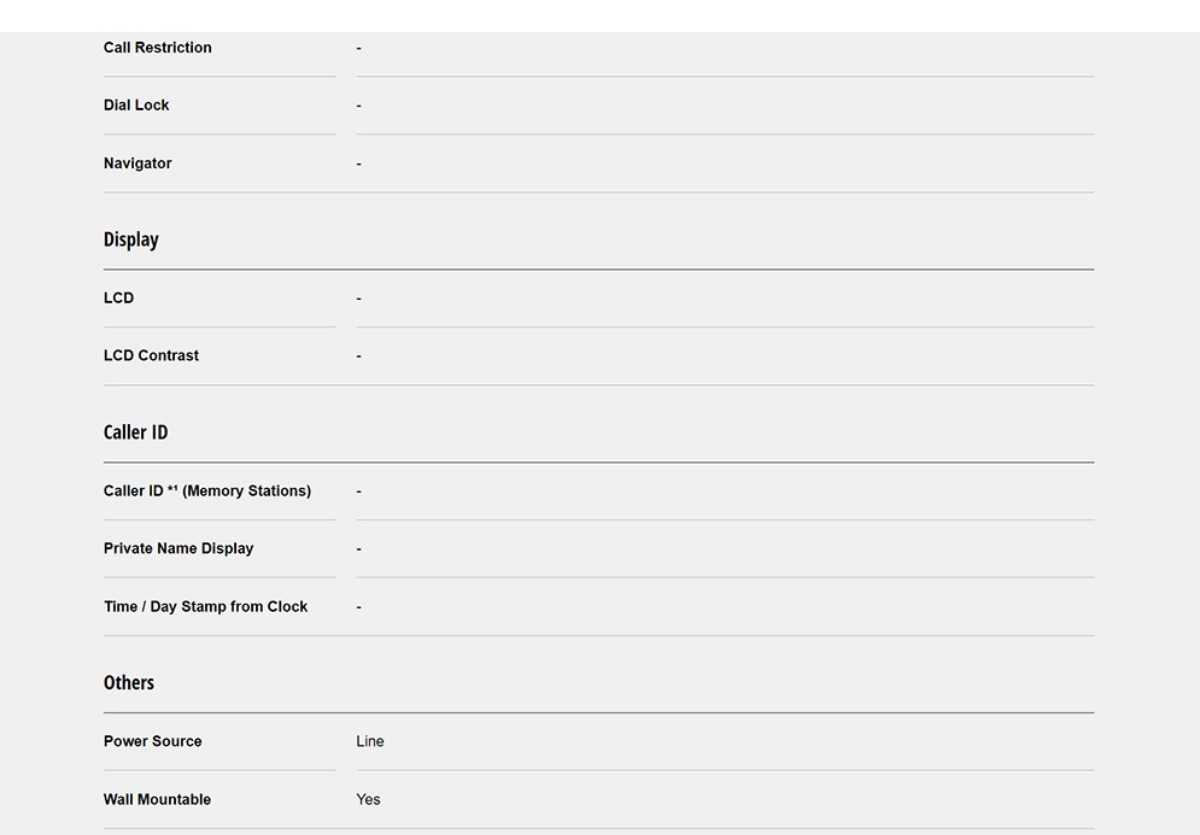Click the Power Source label

coord(153,742)
